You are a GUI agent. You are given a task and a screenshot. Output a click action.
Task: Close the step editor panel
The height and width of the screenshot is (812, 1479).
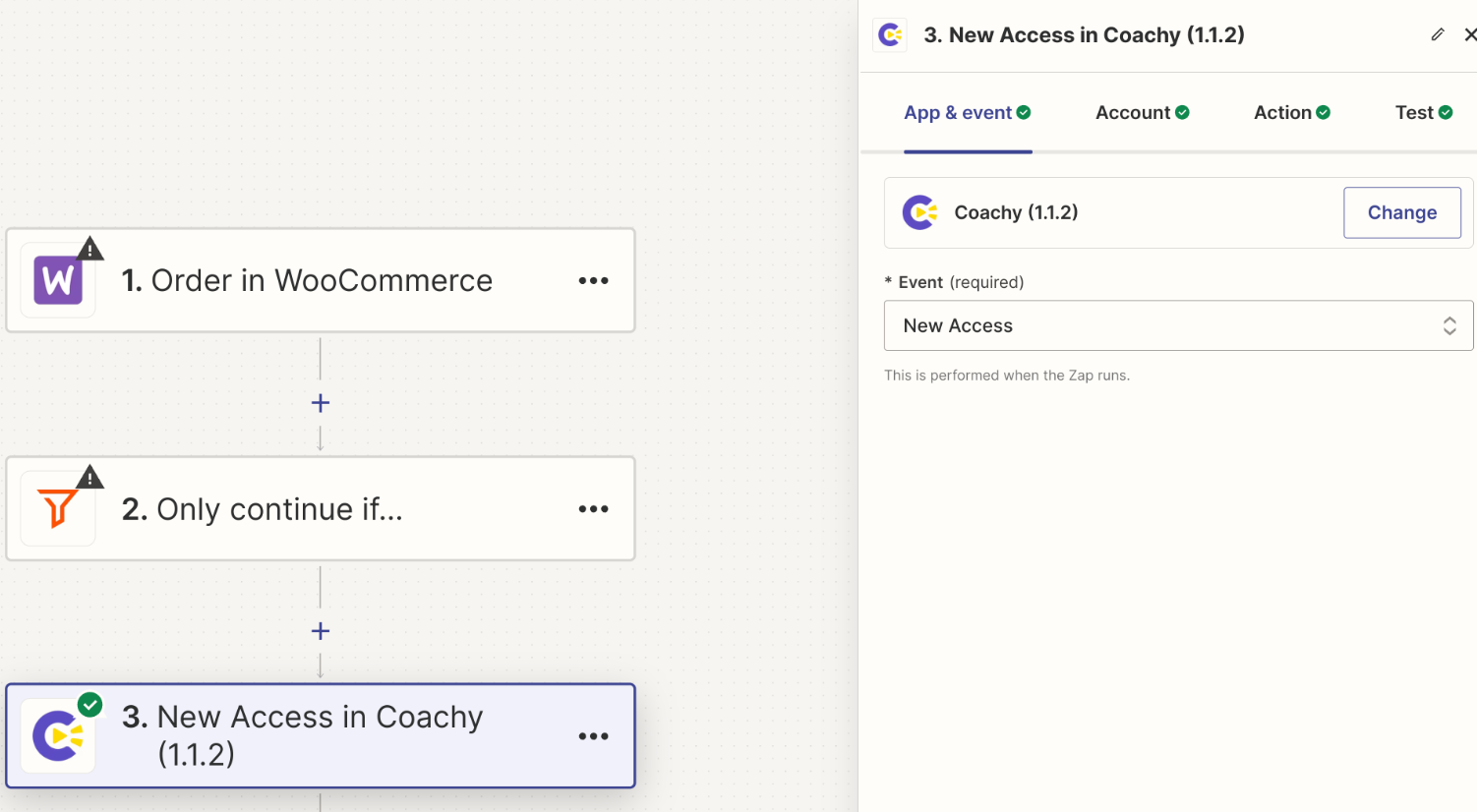point(1470,34)
